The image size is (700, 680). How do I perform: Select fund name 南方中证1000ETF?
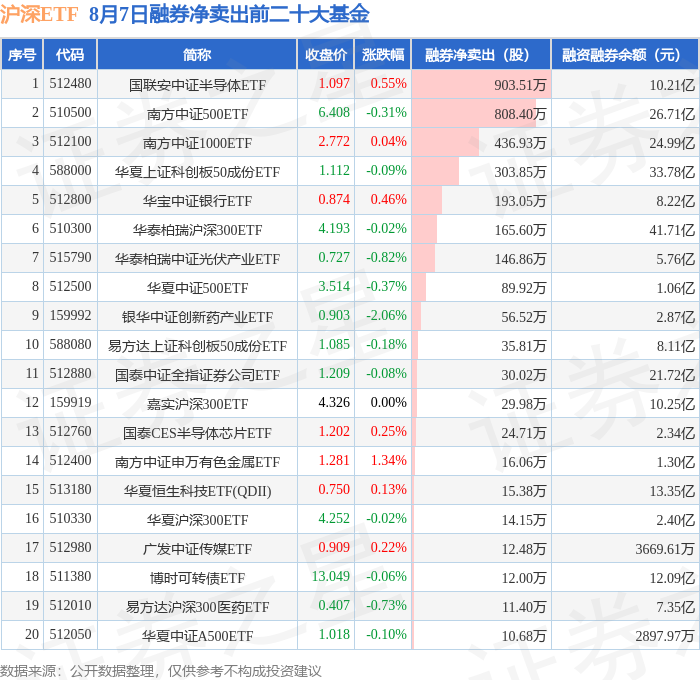pos(197,143)
